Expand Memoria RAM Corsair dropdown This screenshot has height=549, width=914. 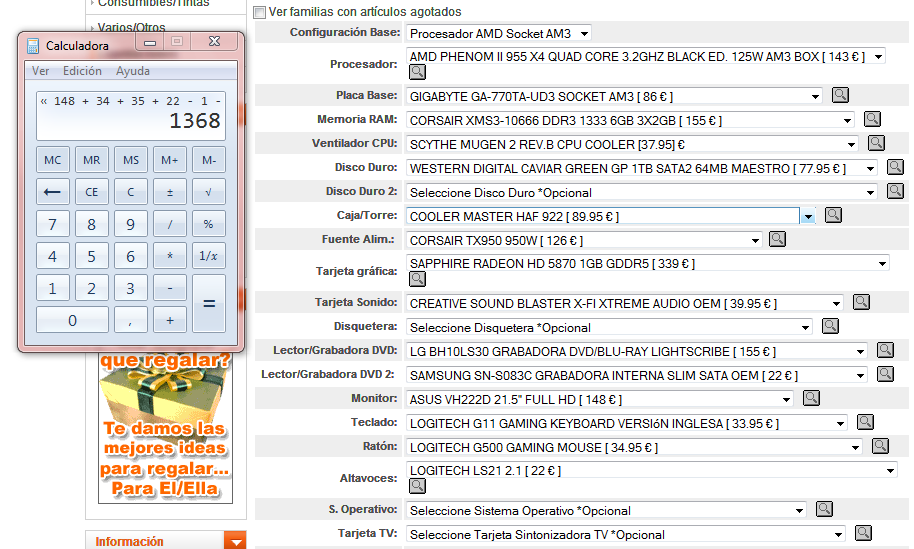(631, 121)
